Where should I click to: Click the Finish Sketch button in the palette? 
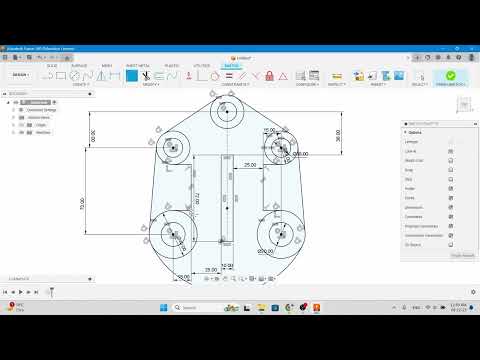(463, 255)
